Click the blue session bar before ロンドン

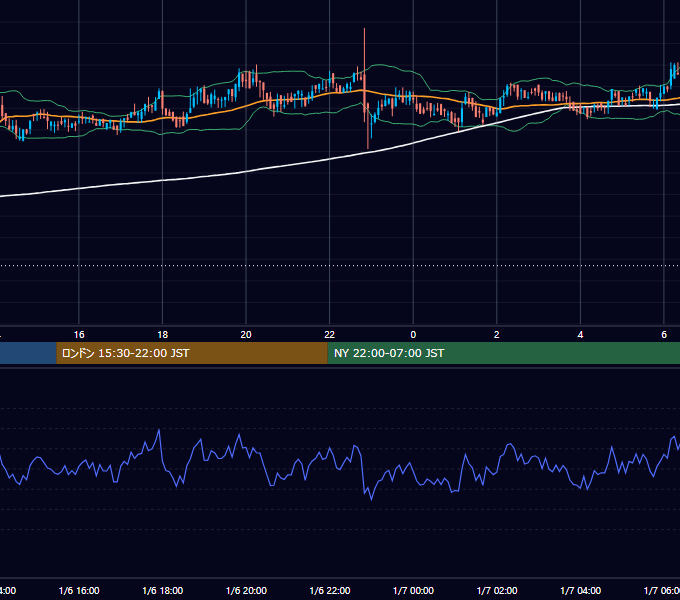(x=28, y=353)
